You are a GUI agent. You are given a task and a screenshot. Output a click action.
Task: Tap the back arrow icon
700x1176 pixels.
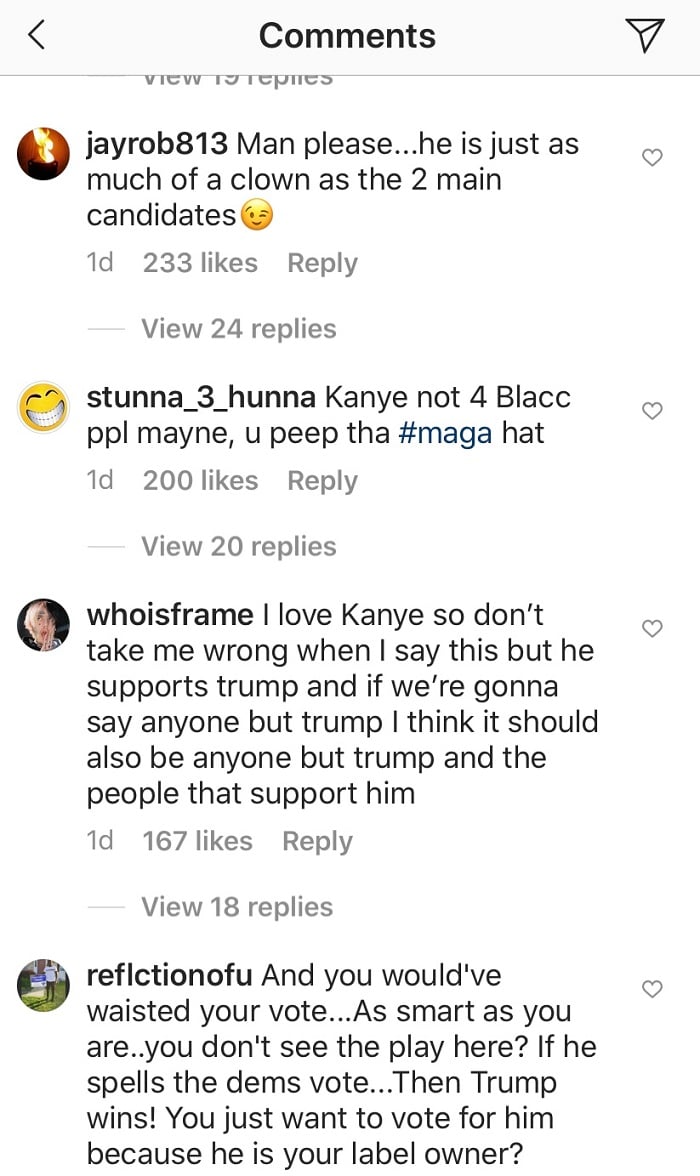pyautogui.click(x=36, y=36)
